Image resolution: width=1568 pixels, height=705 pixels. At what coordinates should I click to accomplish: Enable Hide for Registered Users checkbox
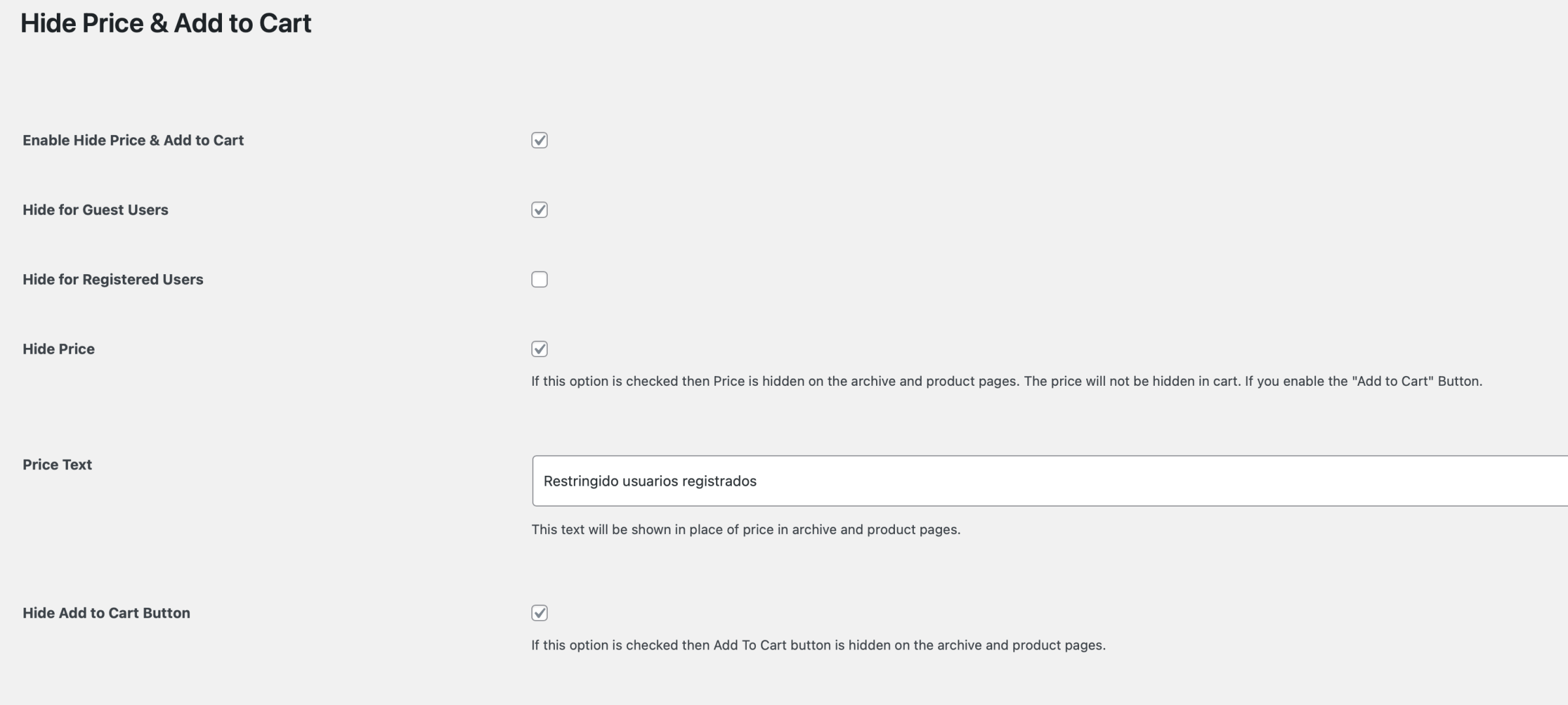pyautogui.click(x=539, y=279)
